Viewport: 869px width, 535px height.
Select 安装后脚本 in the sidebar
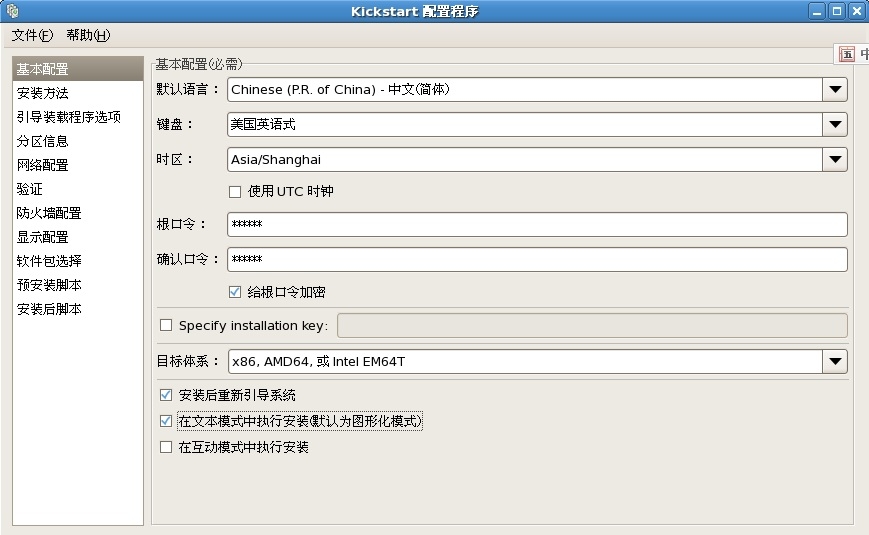click(x=78, y=309)
